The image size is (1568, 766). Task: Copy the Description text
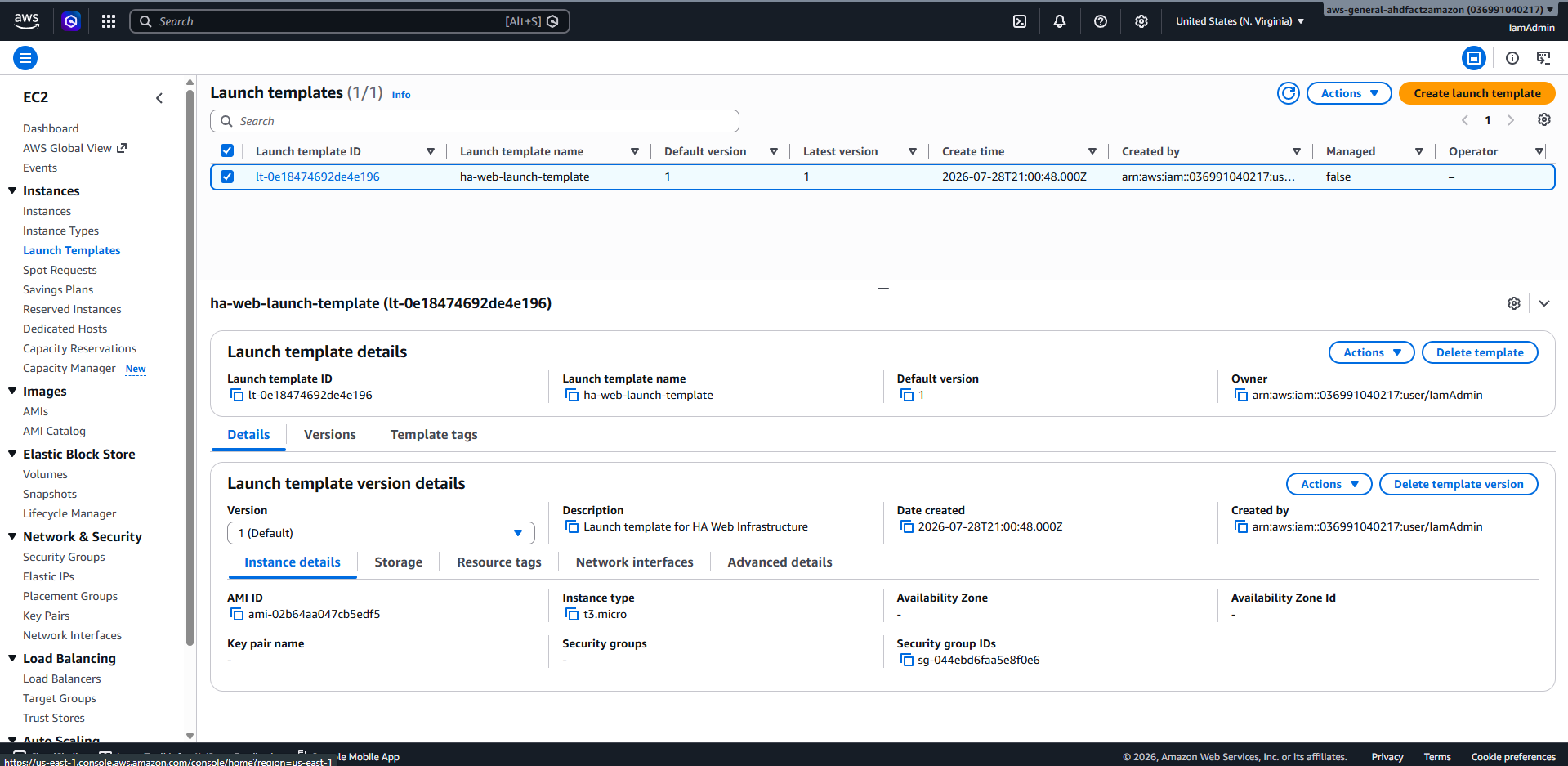(572, 527)
